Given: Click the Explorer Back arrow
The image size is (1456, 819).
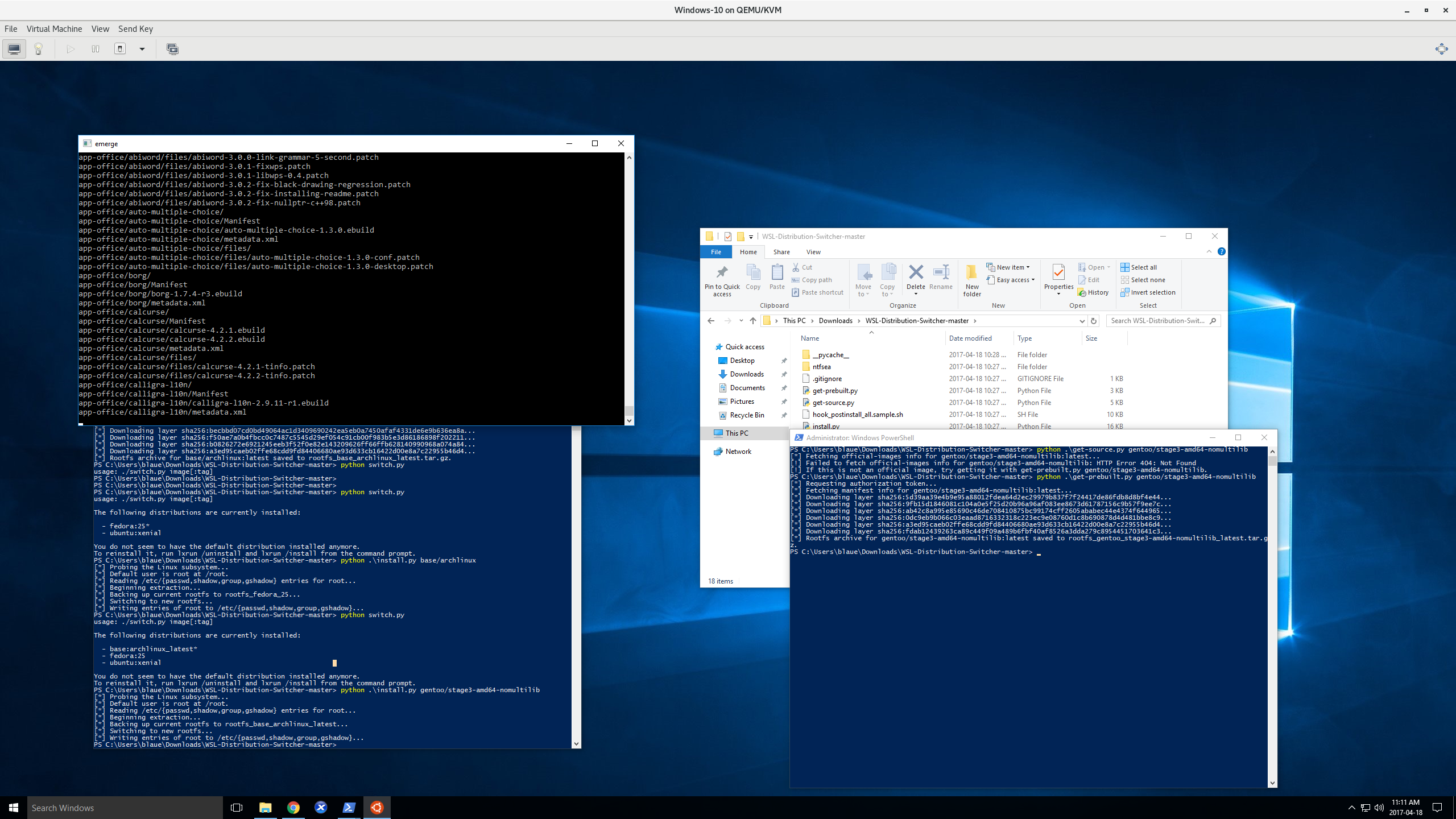Looking at the screenshot, I should click(711, 321).
